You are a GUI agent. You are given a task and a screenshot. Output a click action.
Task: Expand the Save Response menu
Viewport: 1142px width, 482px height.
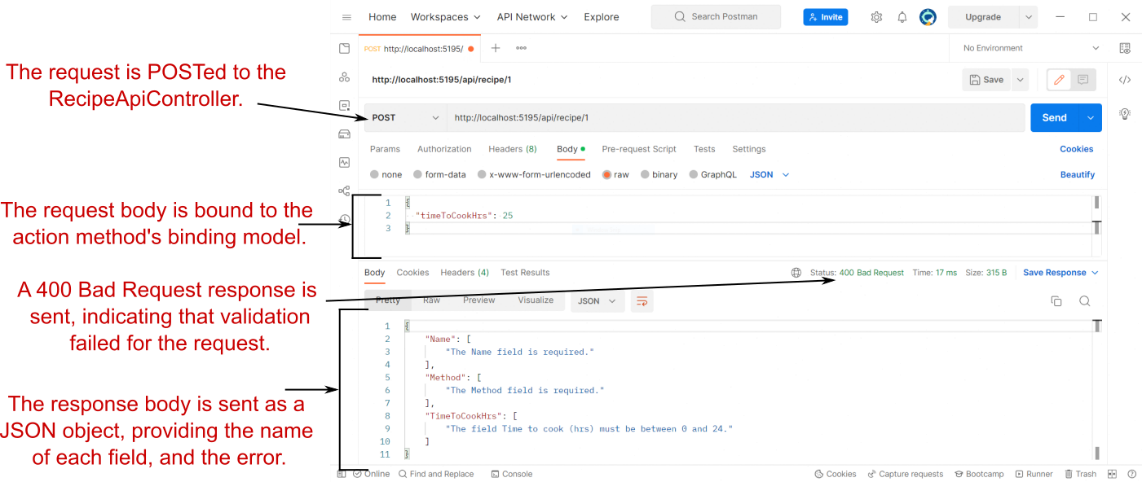click(x=1060, y=272)
